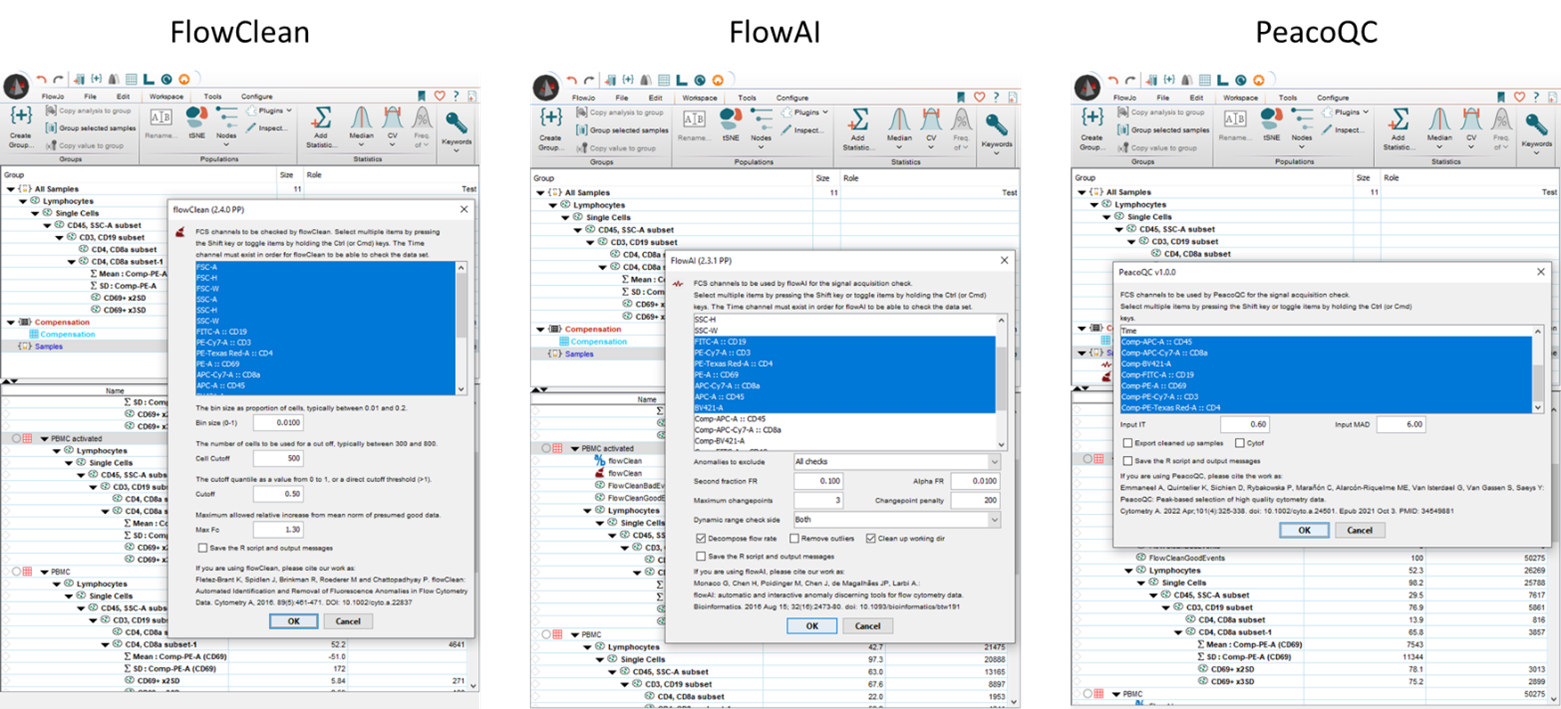
Task: Open Plugins dropdown in flowClean window ribbon
Action: coord(269,112)
